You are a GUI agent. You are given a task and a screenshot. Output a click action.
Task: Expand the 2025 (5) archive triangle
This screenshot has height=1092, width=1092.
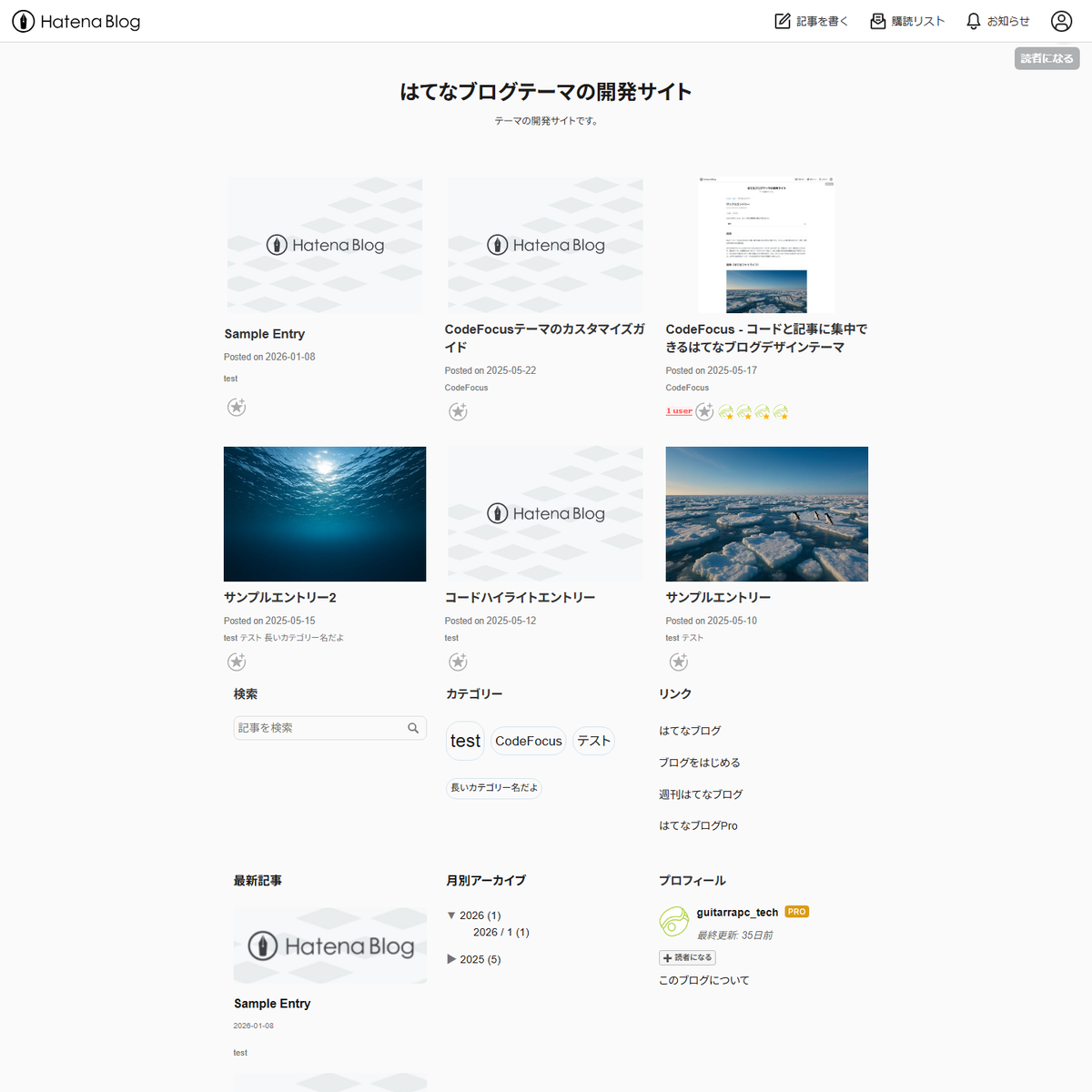(x=451, y=959)
